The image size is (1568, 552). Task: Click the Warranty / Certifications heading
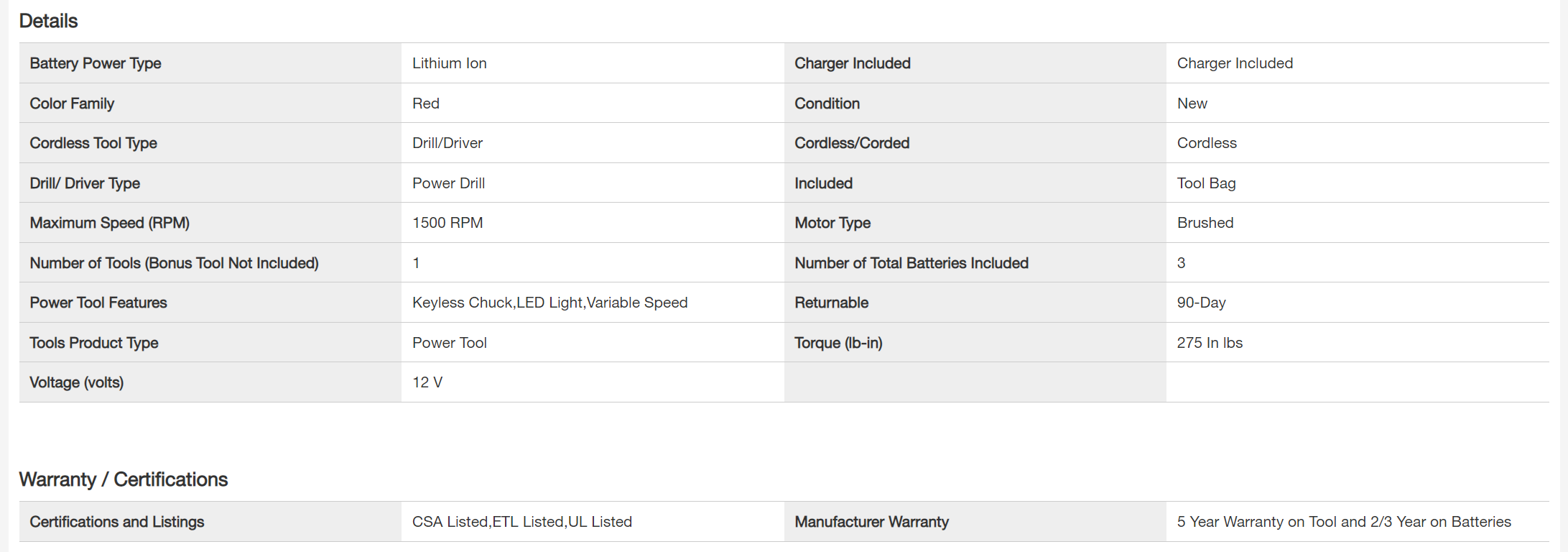(x=123, y=479)
